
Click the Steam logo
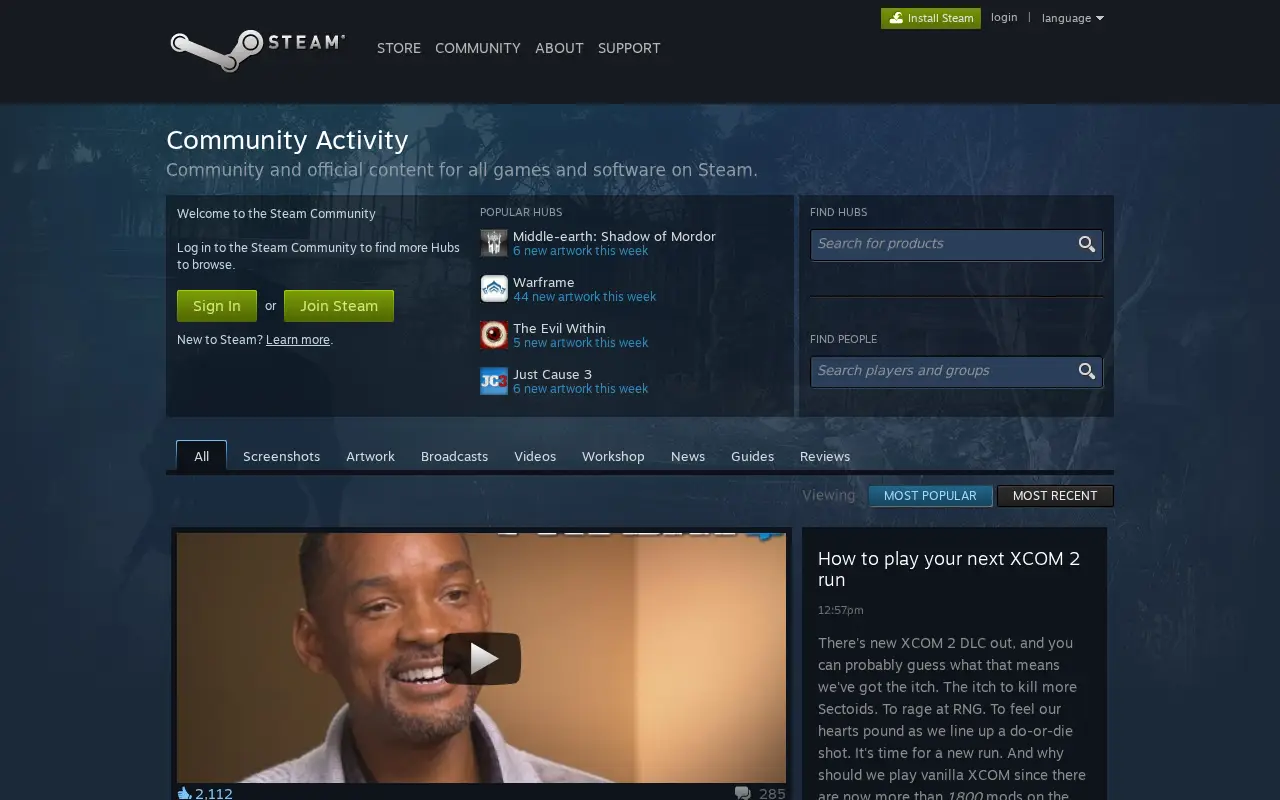click(x=257, y=50)
